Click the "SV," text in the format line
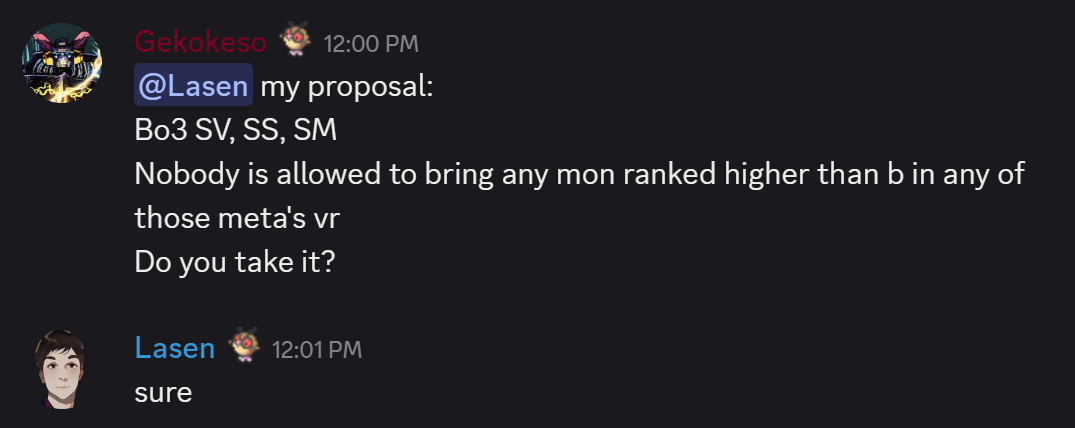Viewport: 1075px width, 428px height. pyautogui.click(x=215, y=130)
